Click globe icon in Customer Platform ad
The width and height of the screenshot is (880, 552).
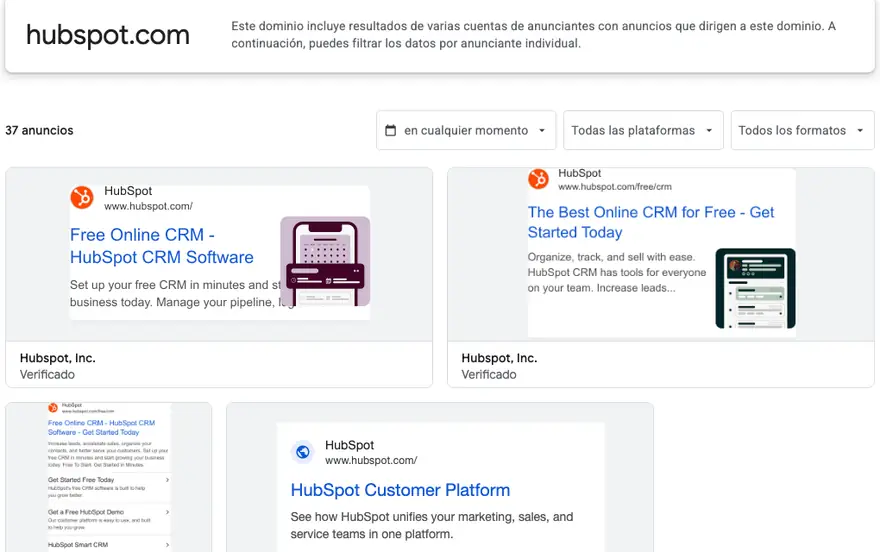[x=303, y=452]
